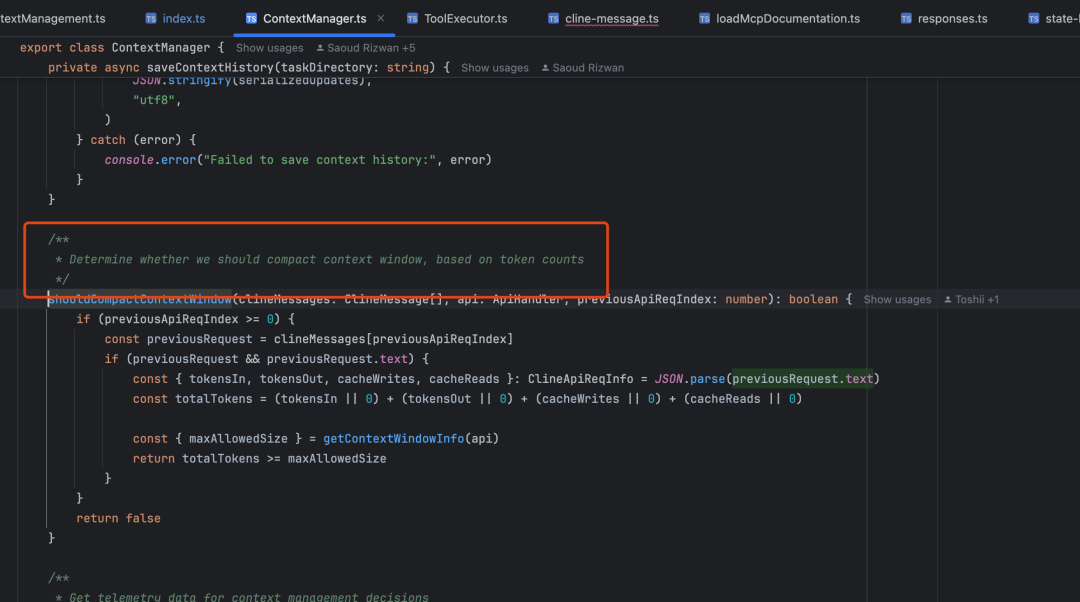This screenshot has width=1080, height=602.
Task: Click the TS icon on loadMcpDocumentation.ts tab
Action: pyautogui.click(x=704, y=19)
